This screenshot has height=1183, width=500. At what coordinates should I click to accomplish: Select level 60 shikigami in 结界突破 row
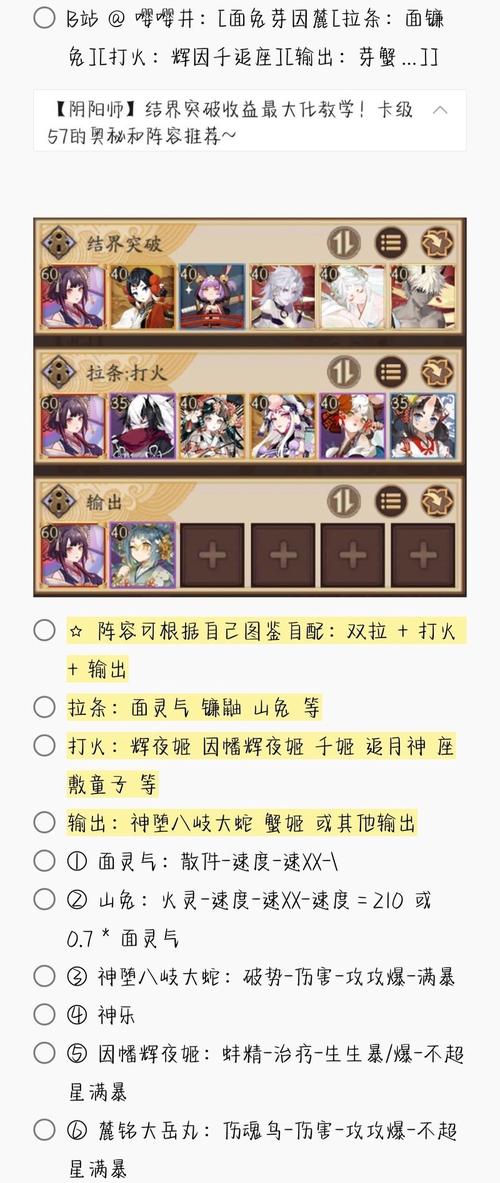coord(72,297)
